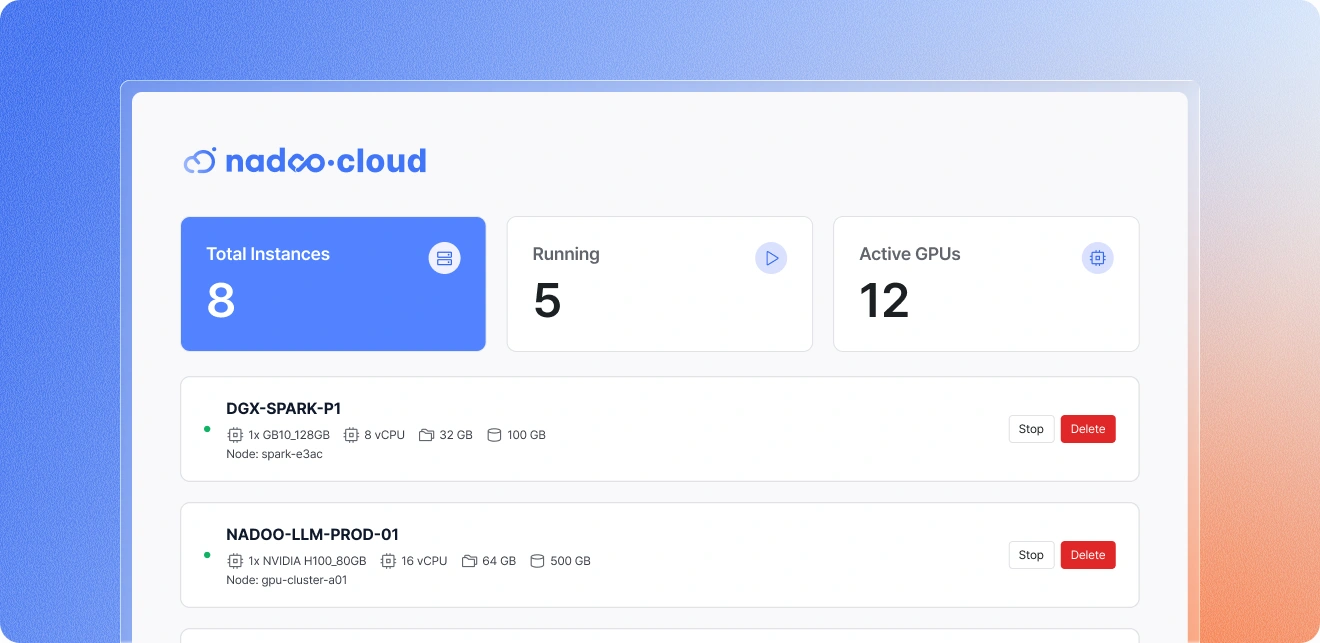Click the green status dot of DGX-SPARK-P1
The width and height of the screenshot is (1320, 643).
[x=207, y=429]
